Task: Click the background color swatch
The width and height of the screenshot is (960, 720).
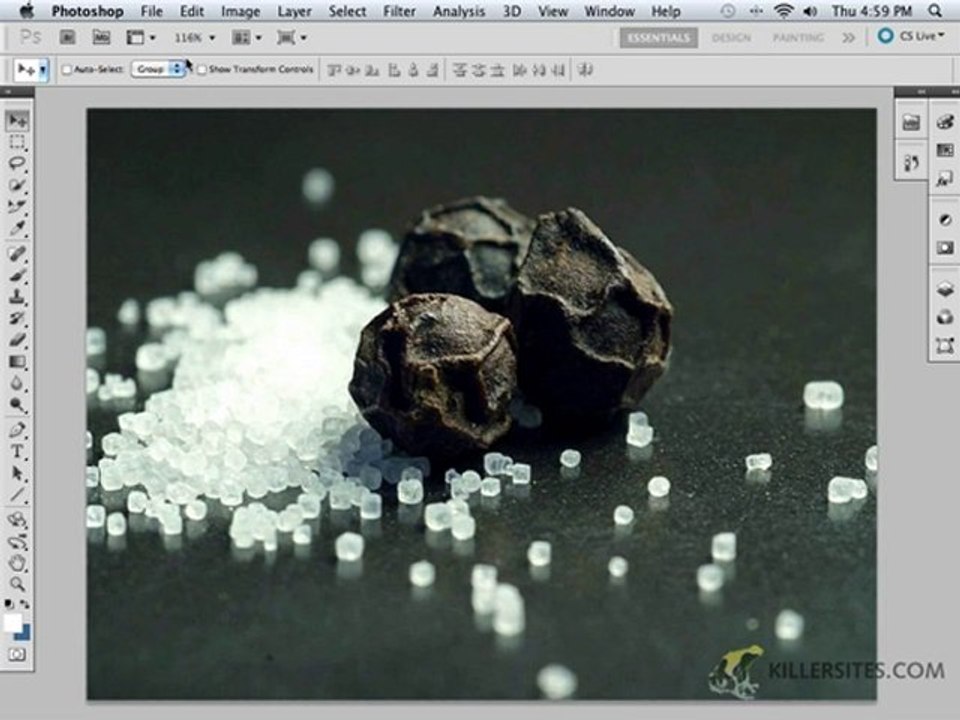Action: tap(25, 634)
